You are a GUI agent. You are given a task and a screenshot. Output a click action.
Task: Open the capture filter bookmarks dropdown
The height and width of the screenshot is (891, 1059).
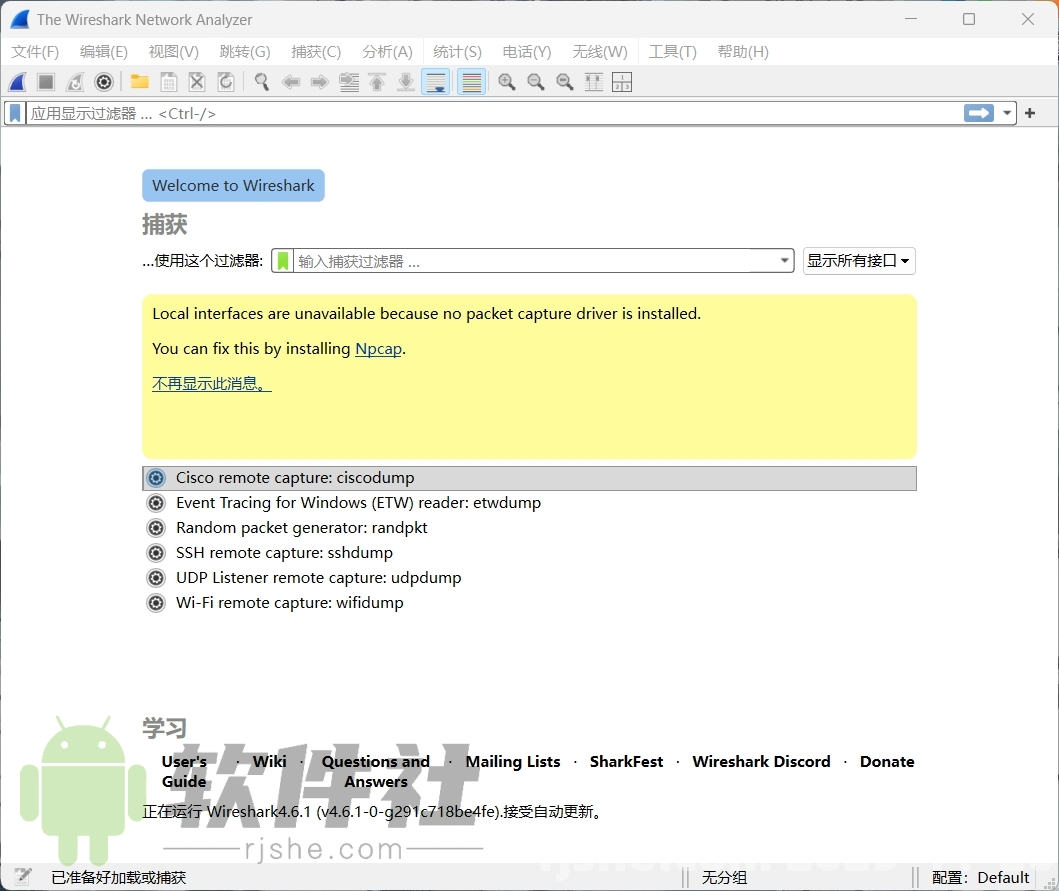(x=283, y=260)
